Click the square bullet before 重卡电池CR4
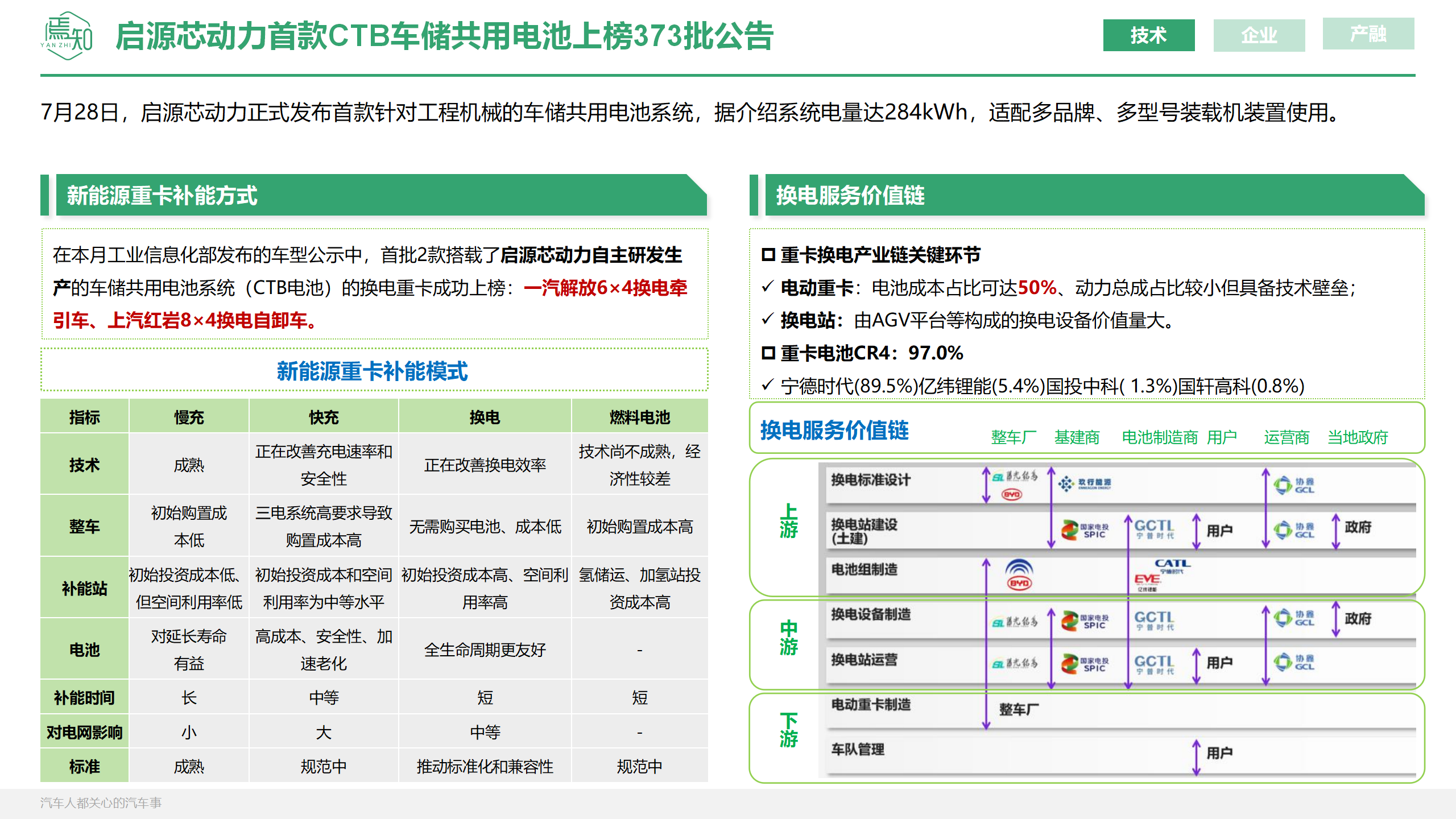 tap(768, 353)
